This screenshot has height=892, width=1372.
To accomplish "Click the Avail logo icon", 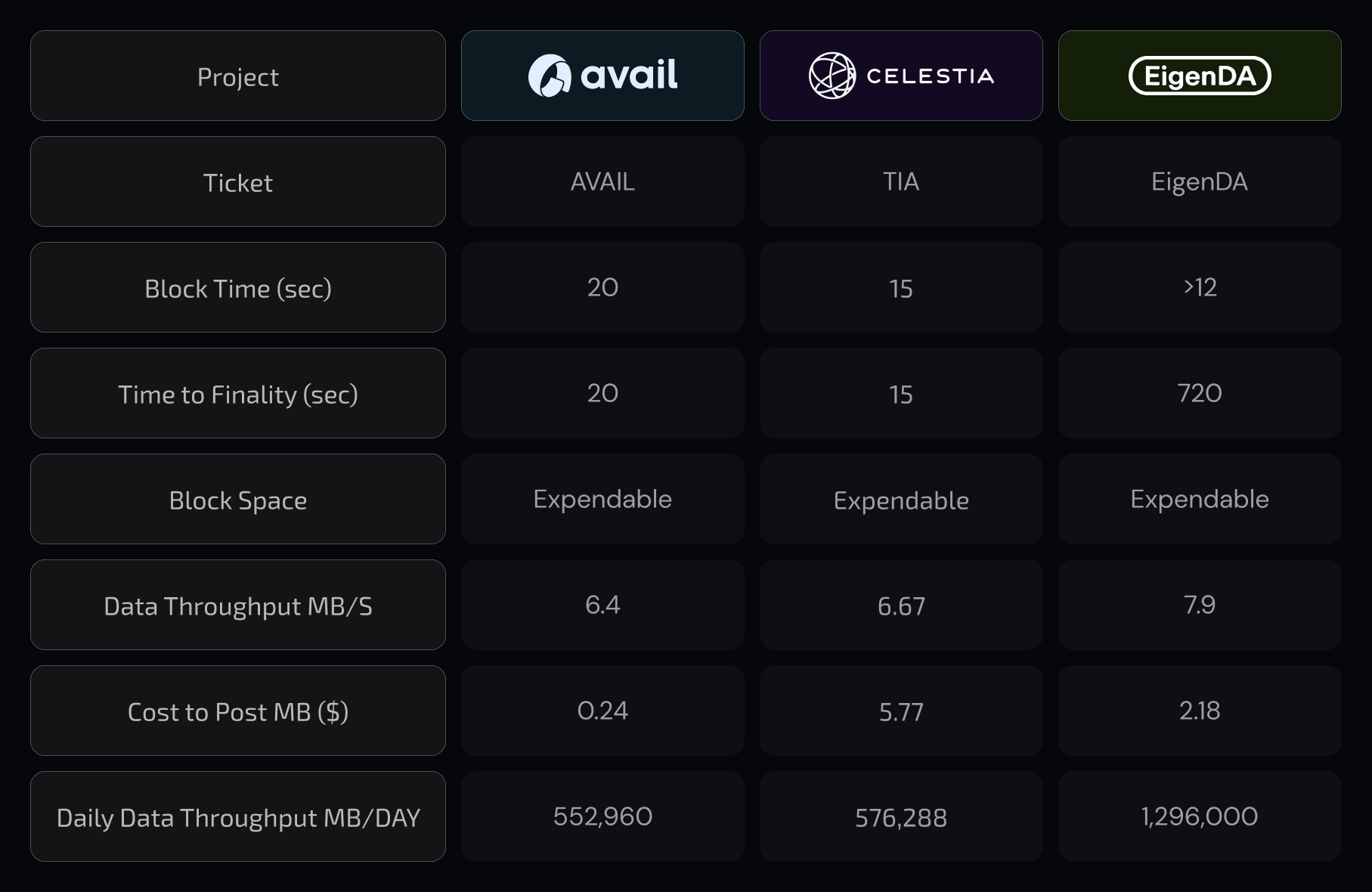I will tap(549, 76).
